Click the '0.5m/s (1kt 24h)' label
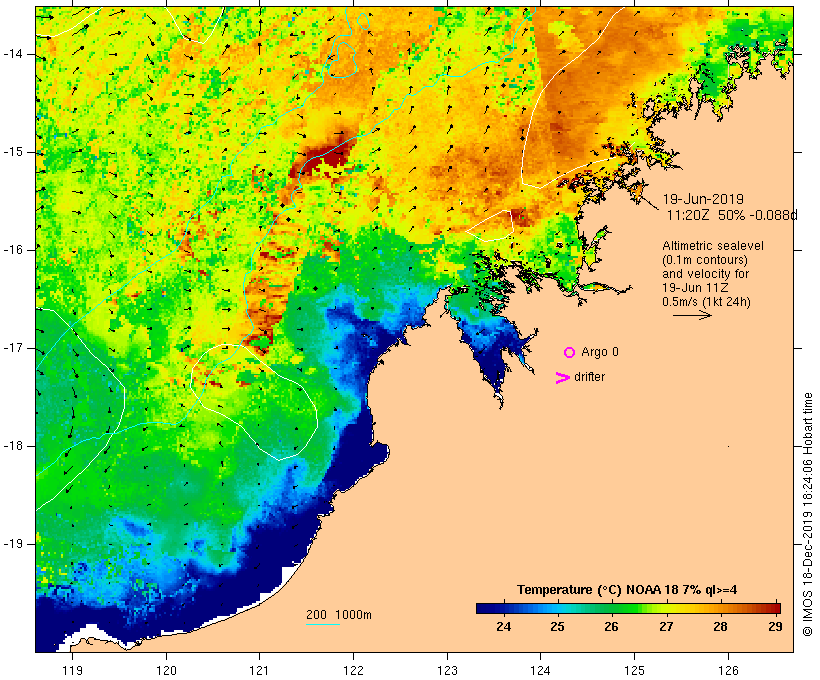Screen dimensions: 820x680 [706, 302]
